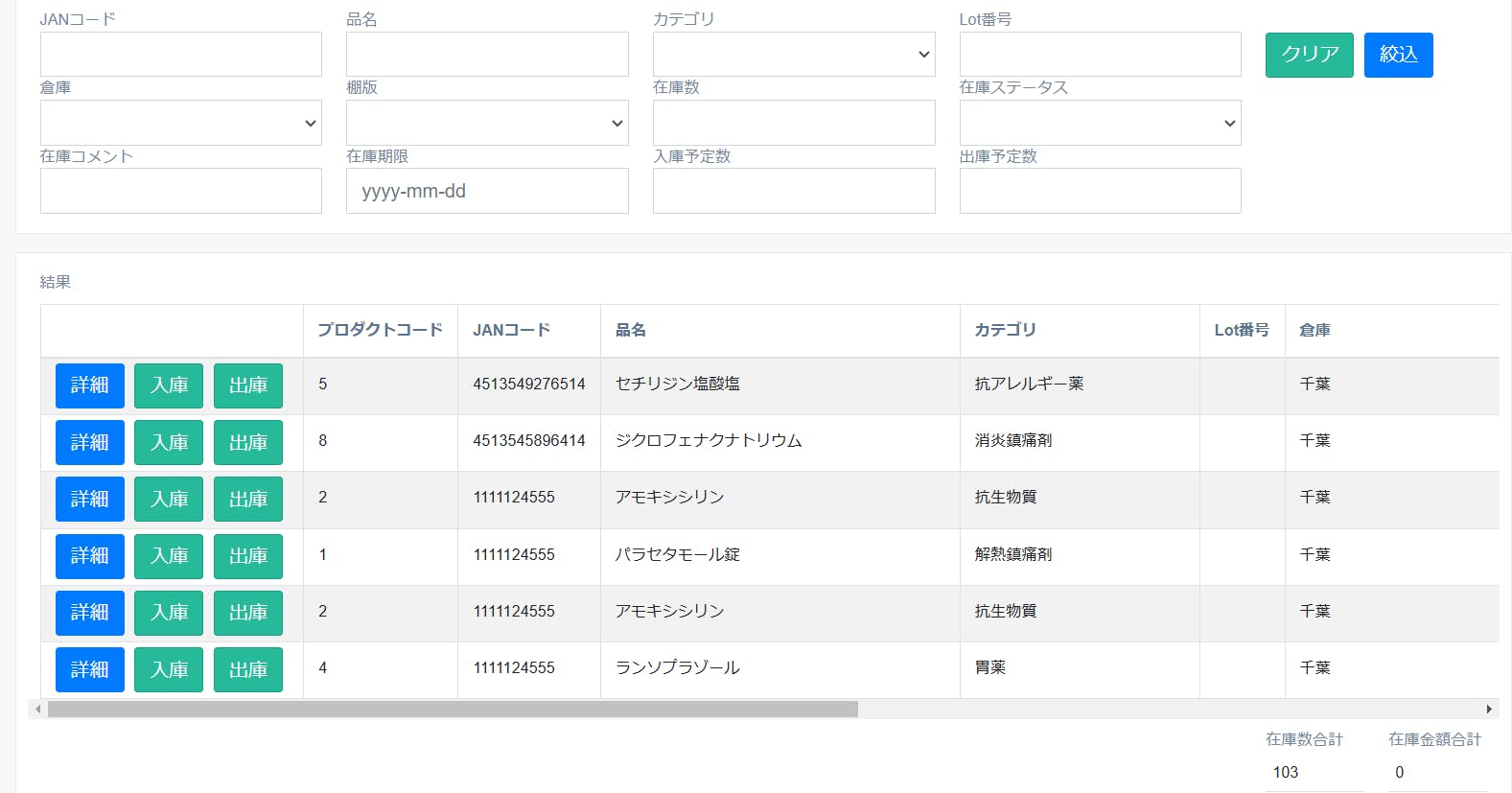The height and width of the screenshot is (793, 1512).
Task: Open the 棚版 dropdown list
Action: pos(486,123)
